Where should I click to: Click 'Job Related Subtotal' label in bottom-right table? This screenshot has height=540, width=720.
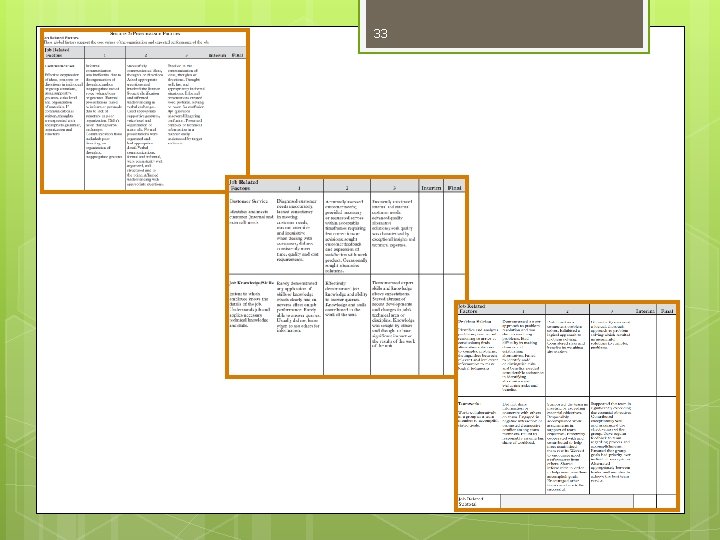(x=471, y=501)
